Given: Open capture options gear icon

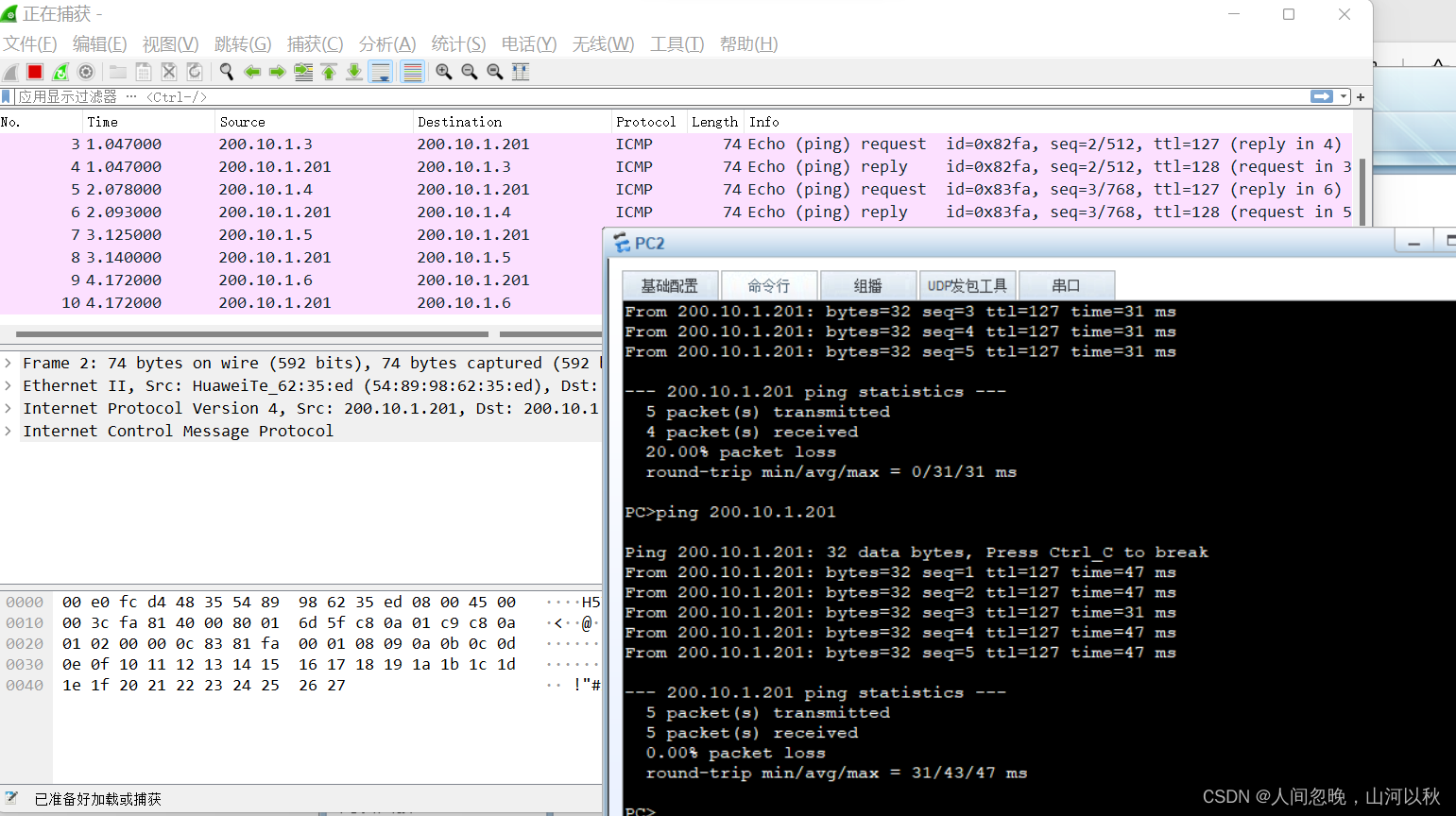Looking at the screenshot, I should click(x=86, y=72).
